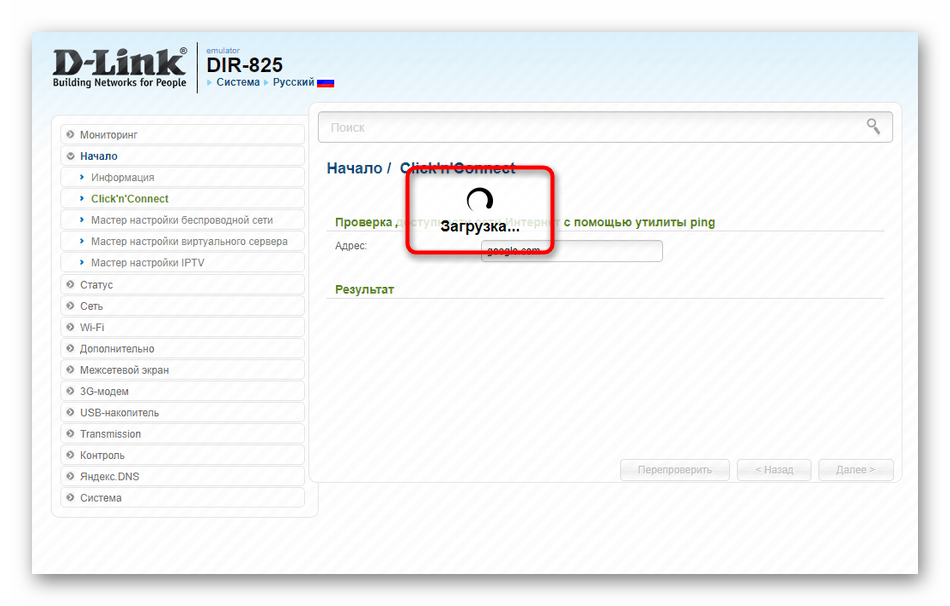Expand the Мониторинг section
Screen dimensions: 950x606
click(x=109, y=134)
